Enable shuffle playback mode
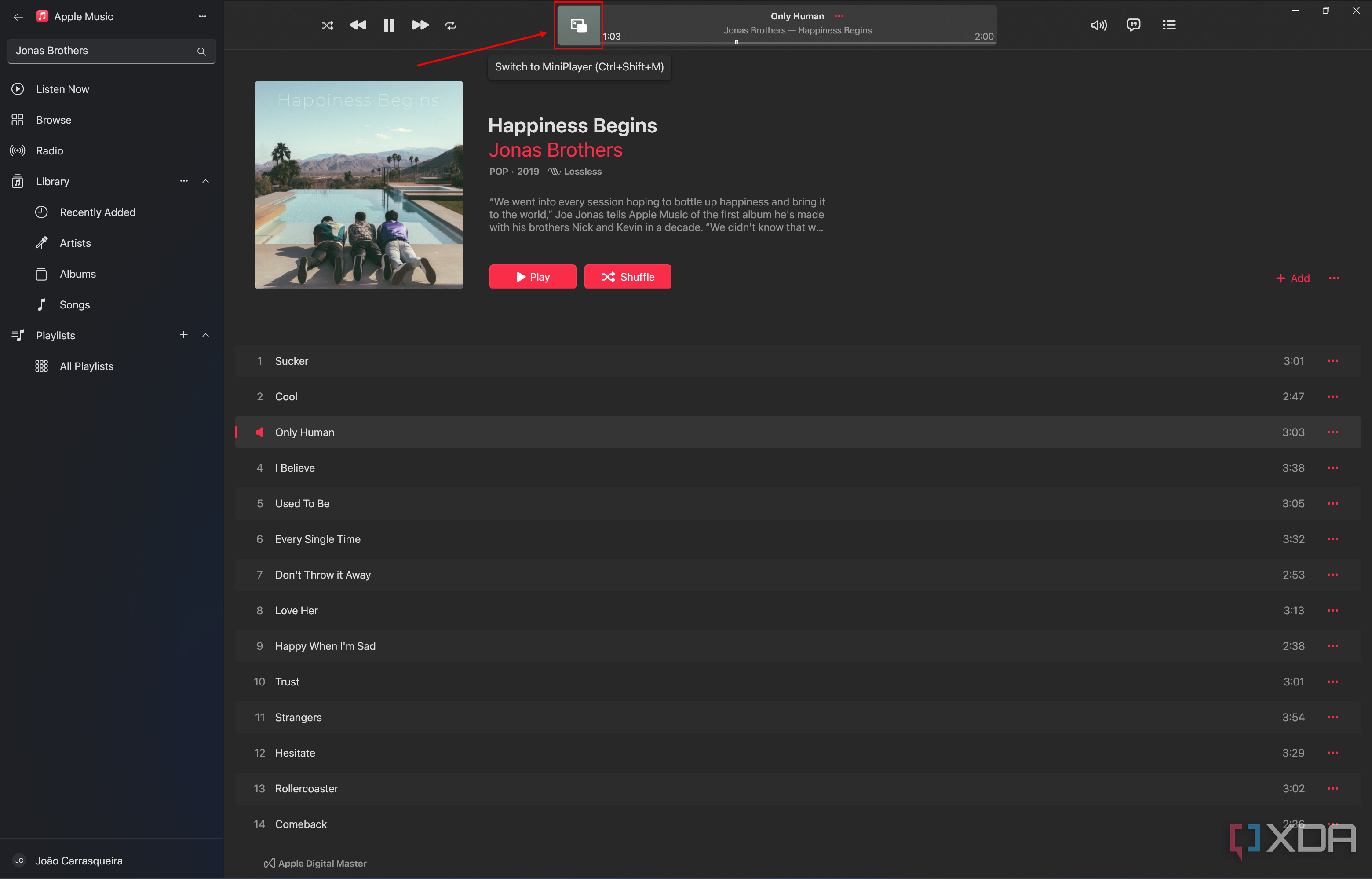Image resolution: width=1372 pixels, height=879 pixels. point(328,25)
